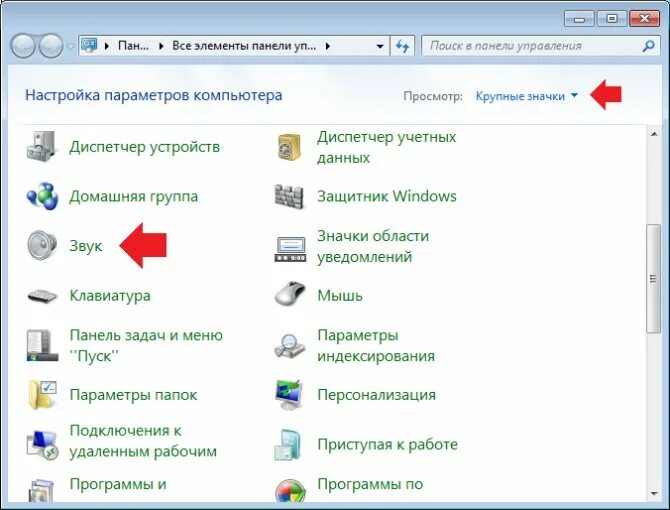Image resolution: width=670 pixels, height=510 pixels.
Task: Click Все элементы панели уп... breadcrumb
Action: point(244,46)
